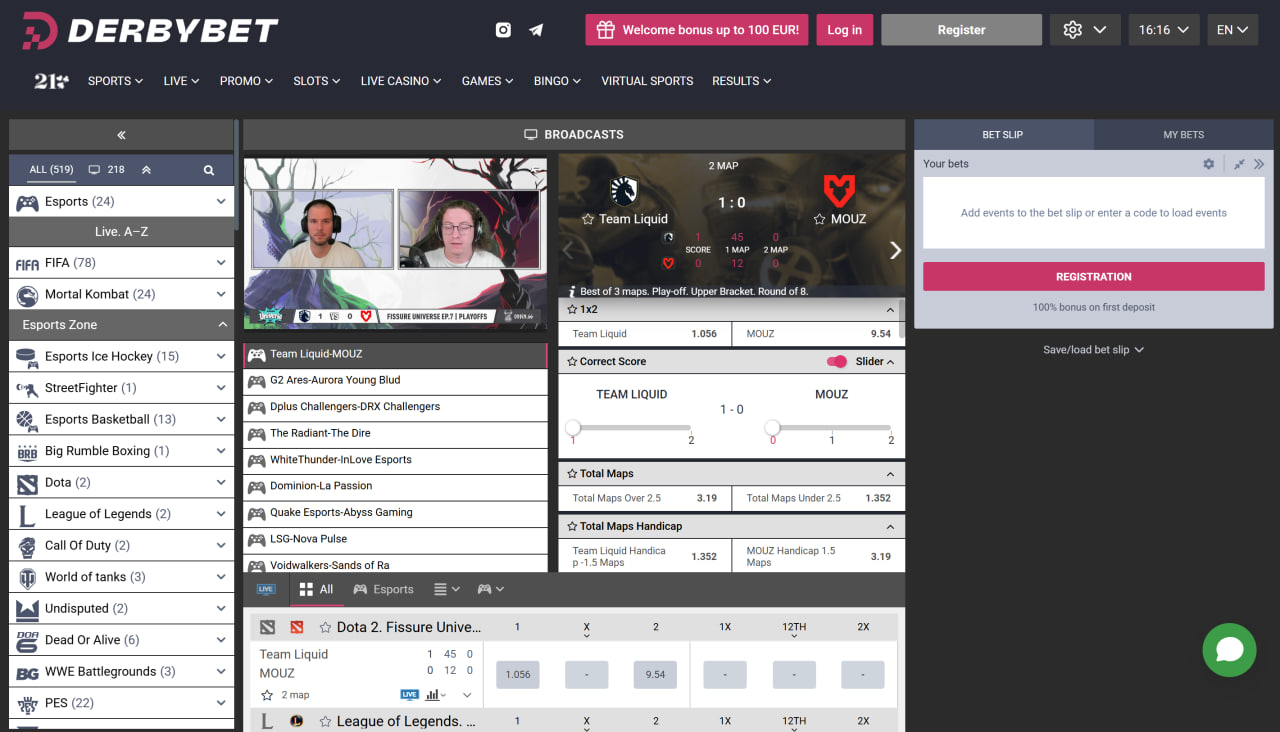Open the Live Casino menu
This screenshot has width=1280, height=732.
click(401, 81)
